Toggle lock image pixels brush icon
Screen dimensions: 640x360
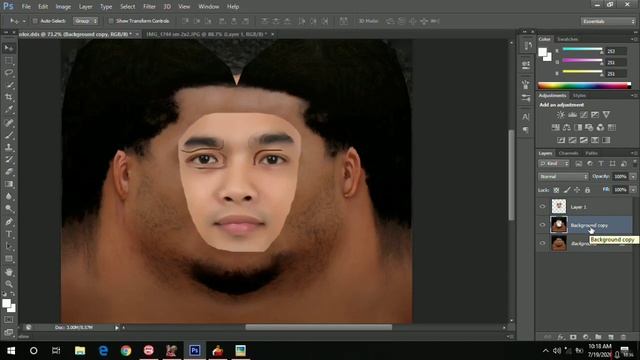pos(567,190)
